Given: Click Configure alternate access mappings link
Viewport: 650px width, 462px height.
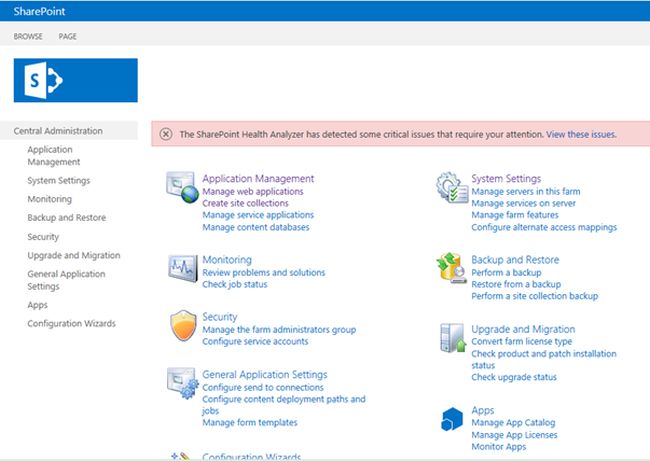Looking at the screenshot, I should click(x=544, y=227).
